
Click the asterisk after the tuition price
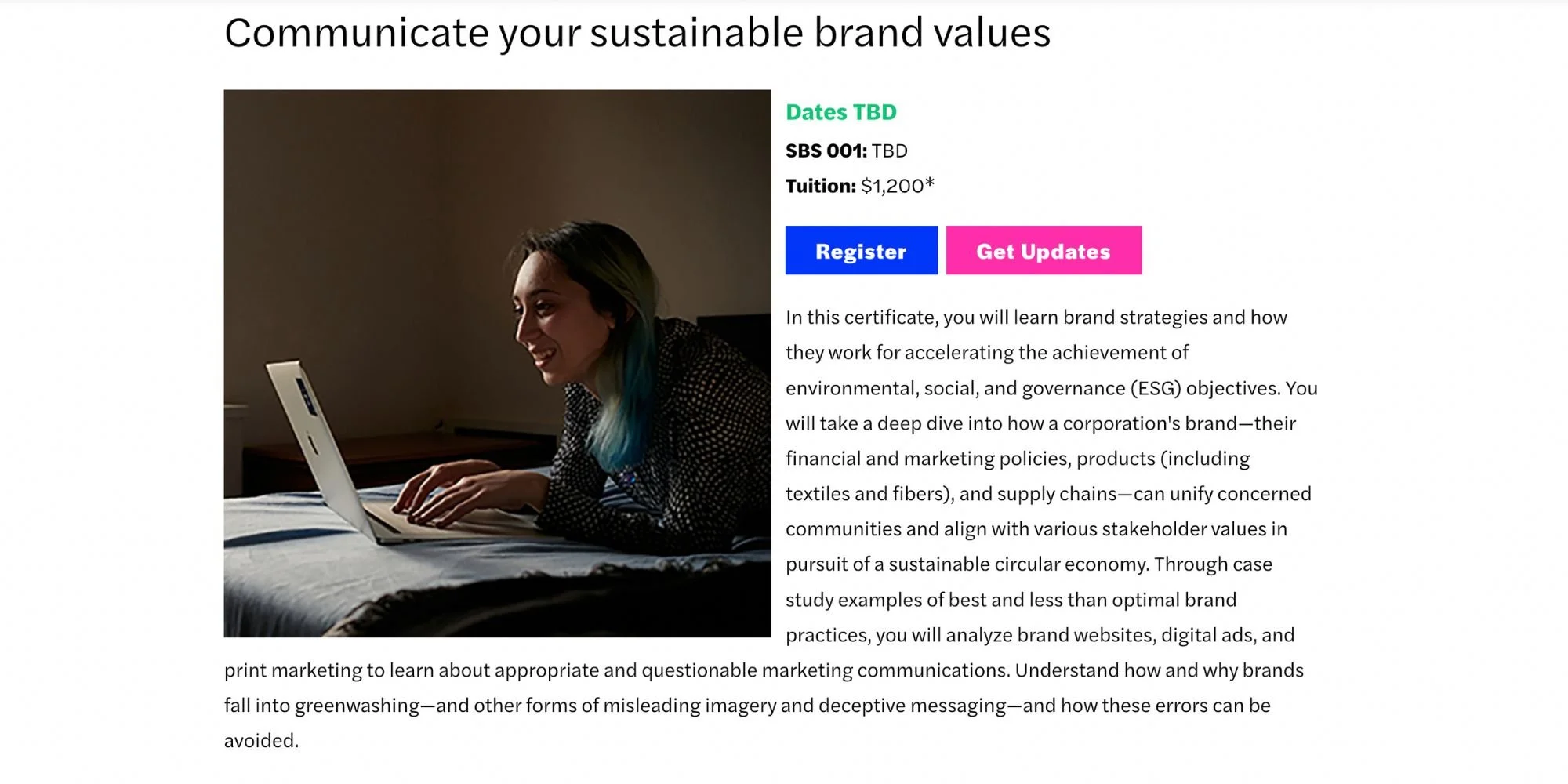(x=930, y=183)
